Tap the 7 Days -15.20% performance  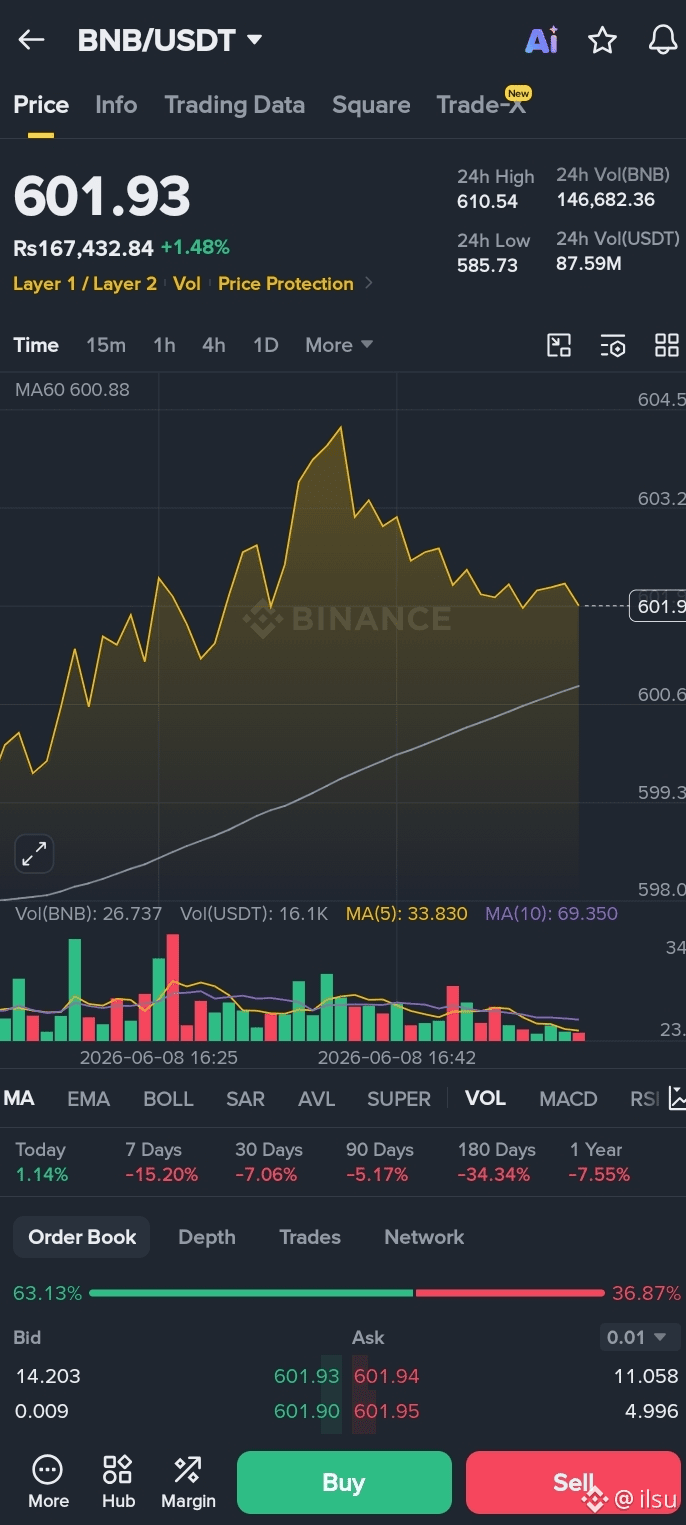[162, 1162]
